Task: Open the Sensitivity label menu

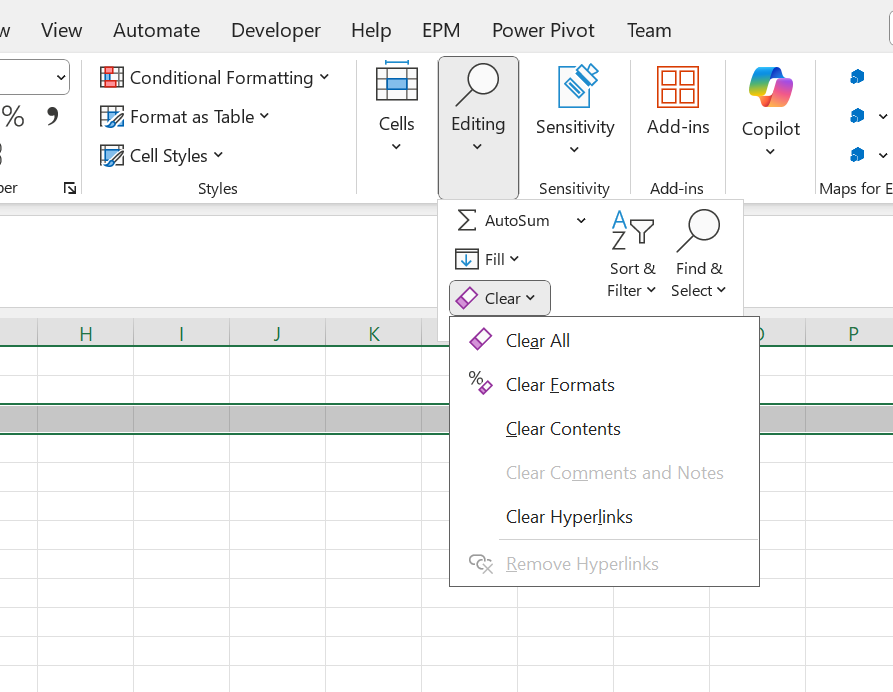Action: 574,110
